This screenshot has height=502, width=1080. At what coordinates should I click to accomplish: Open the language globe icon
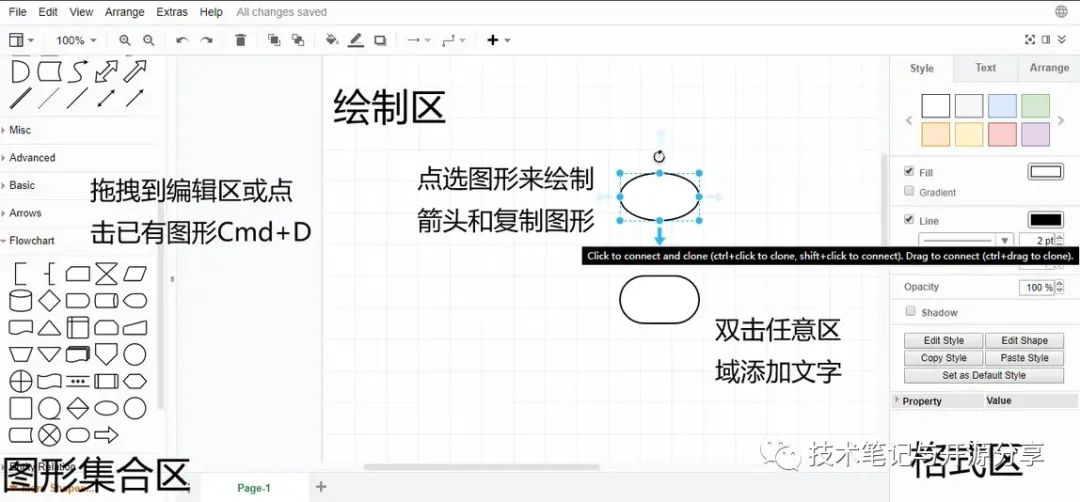click(x=1061, y=12)
